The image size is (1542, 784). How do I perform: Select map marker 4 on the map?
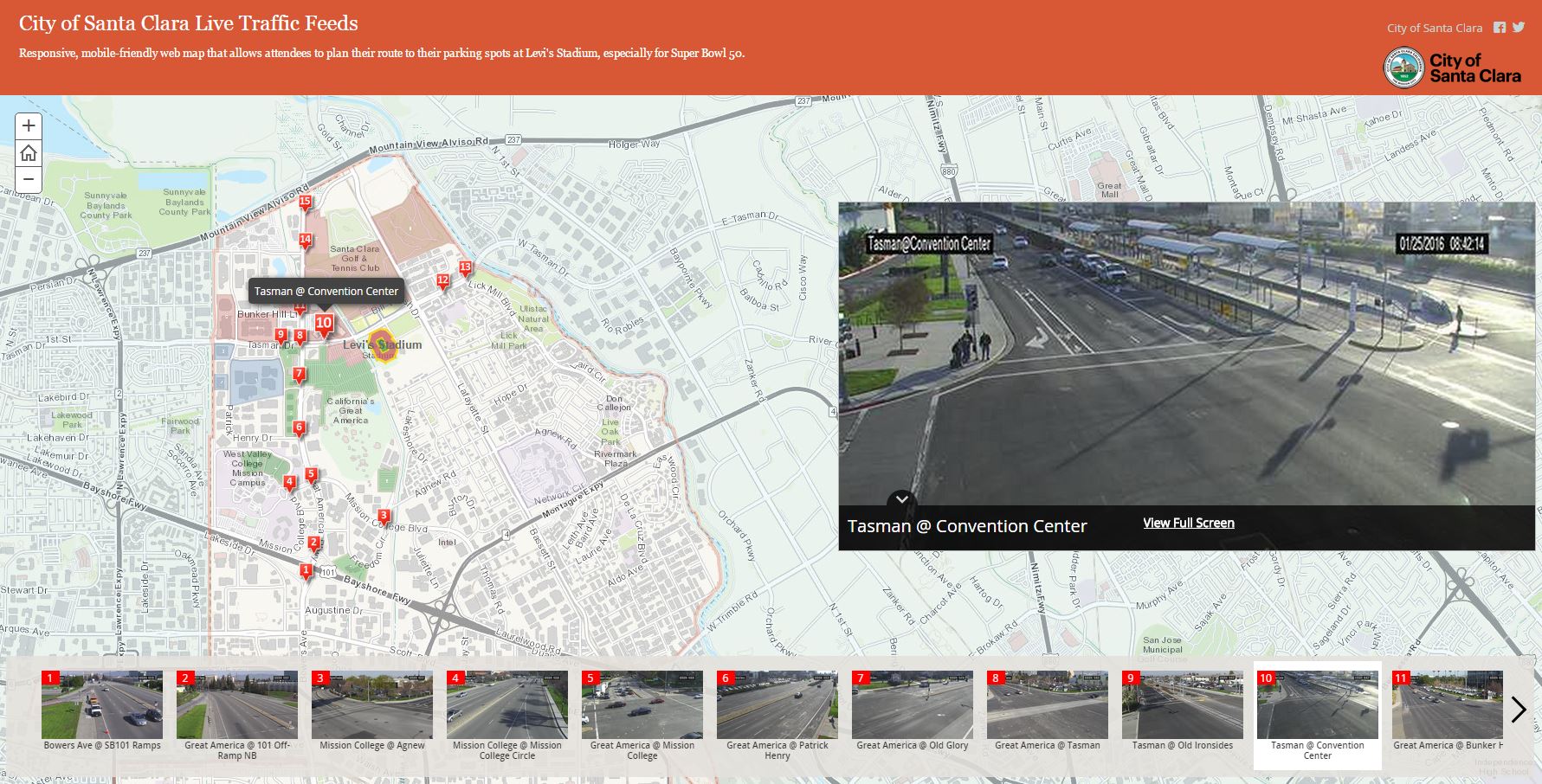[290, 484]
